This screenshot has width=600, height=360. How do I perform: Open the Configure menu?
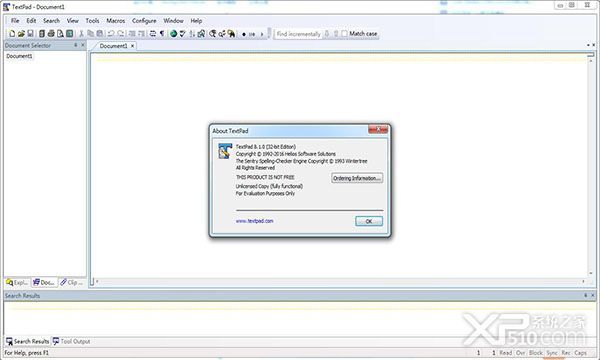pyautogui.click(x=144, y=21)
